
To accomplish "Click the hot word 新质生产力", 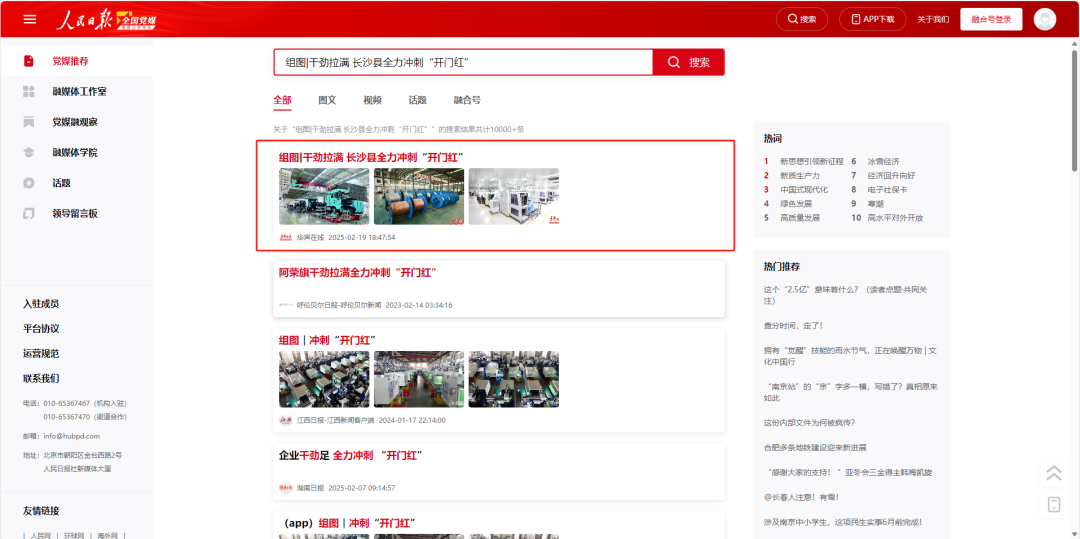I will (800, 176).
